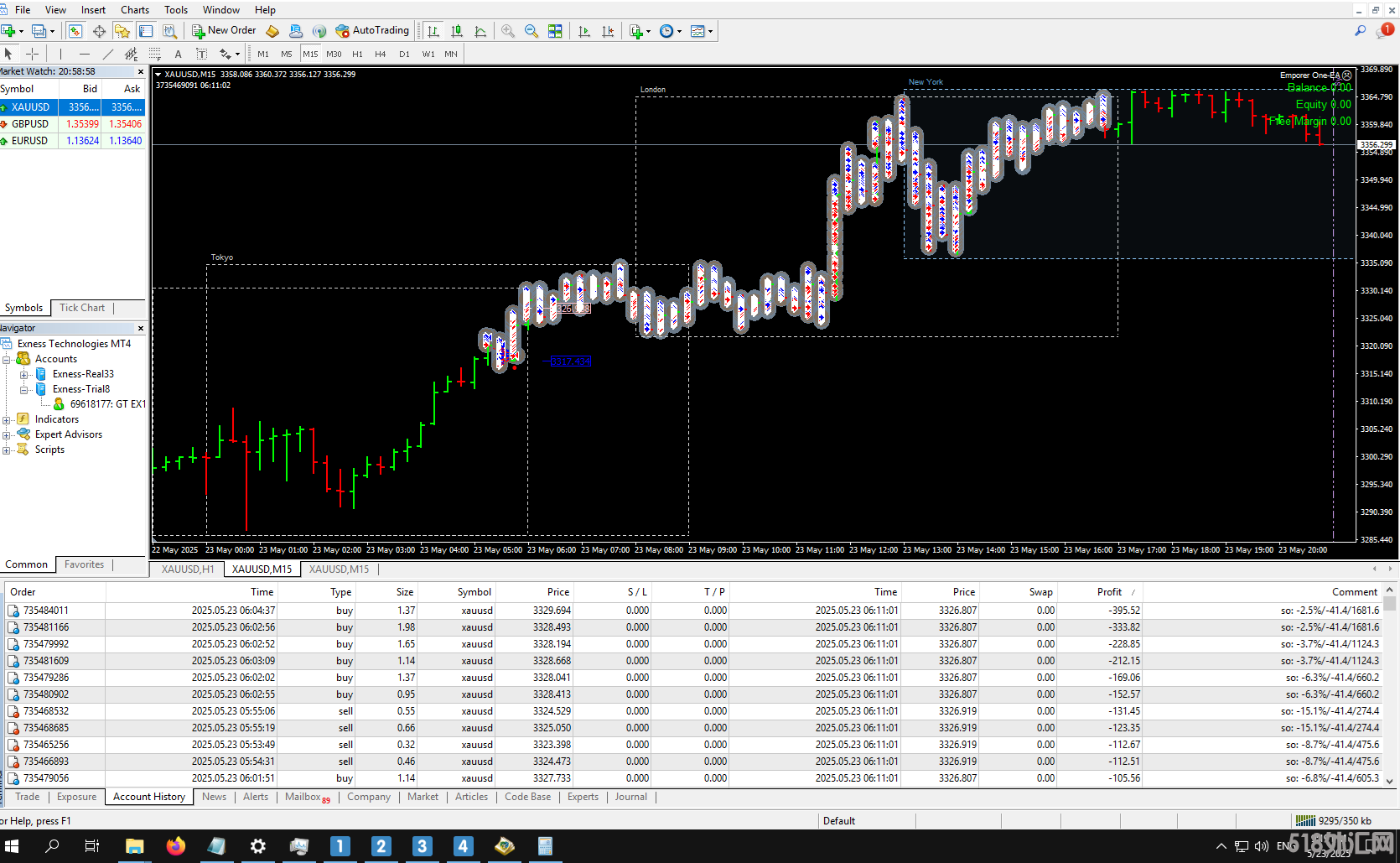Toggle the Market Watch toolbar icon
Image resolution: width=1400 pixels, height=863 pixels.
(75, 31)
